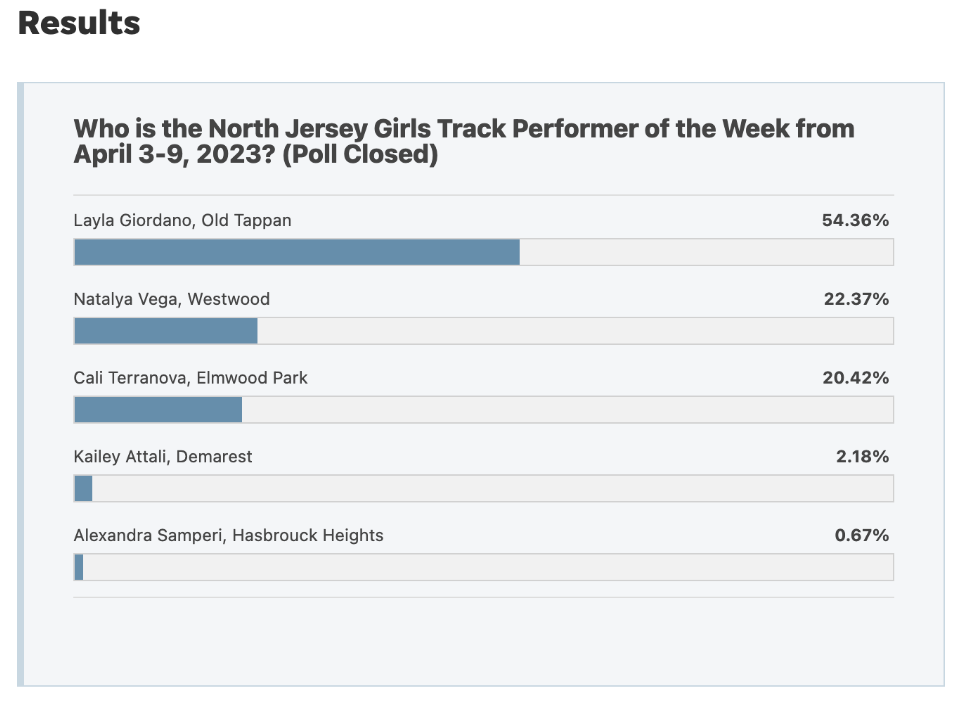This screenshot has width=966, height=706.
Task: Click Natalya Vega's blue result bar
Action: [166, 331]
